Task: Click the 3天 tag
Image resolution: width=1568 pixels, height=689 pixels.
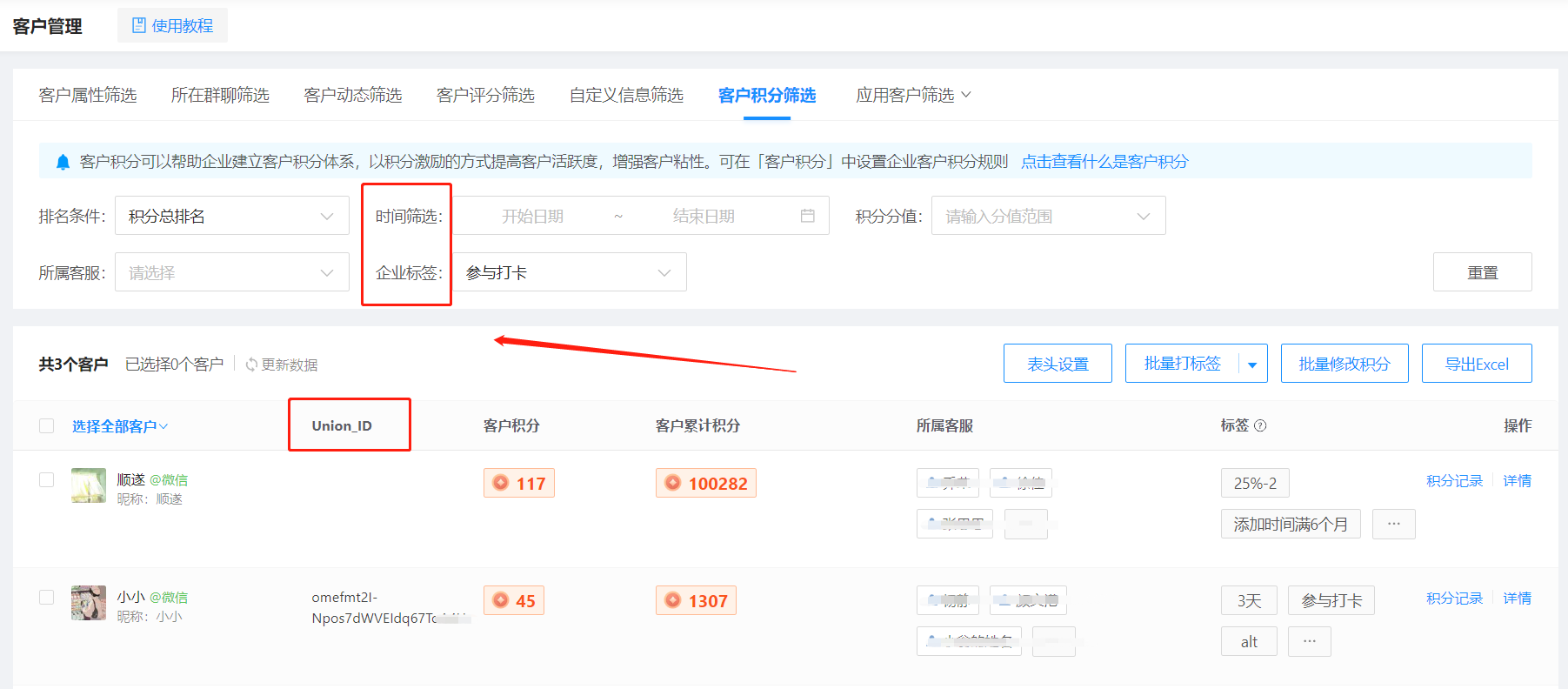Action: (x=1249, y=600)
